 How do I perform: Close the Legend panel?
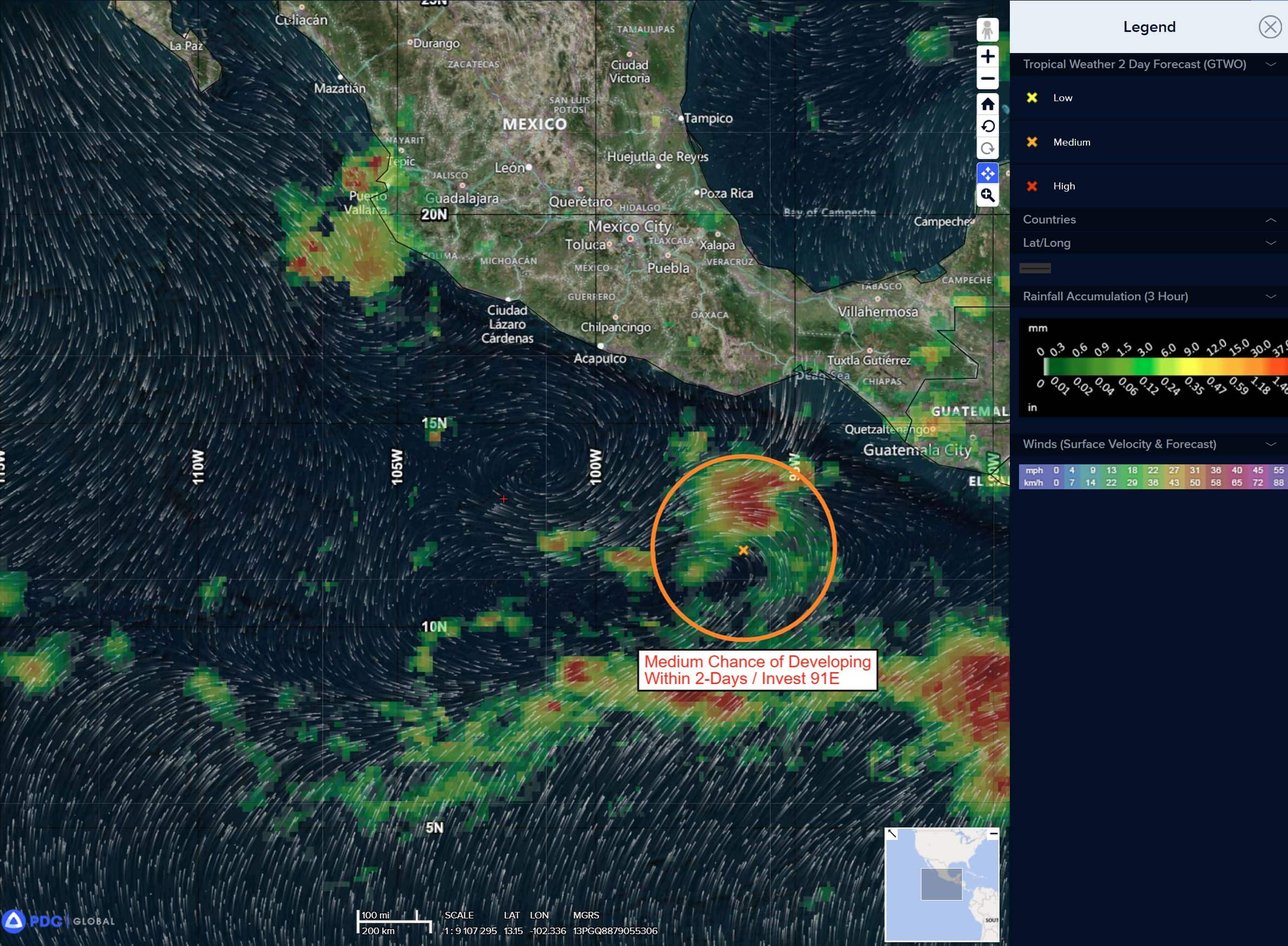click(1269, 27)
